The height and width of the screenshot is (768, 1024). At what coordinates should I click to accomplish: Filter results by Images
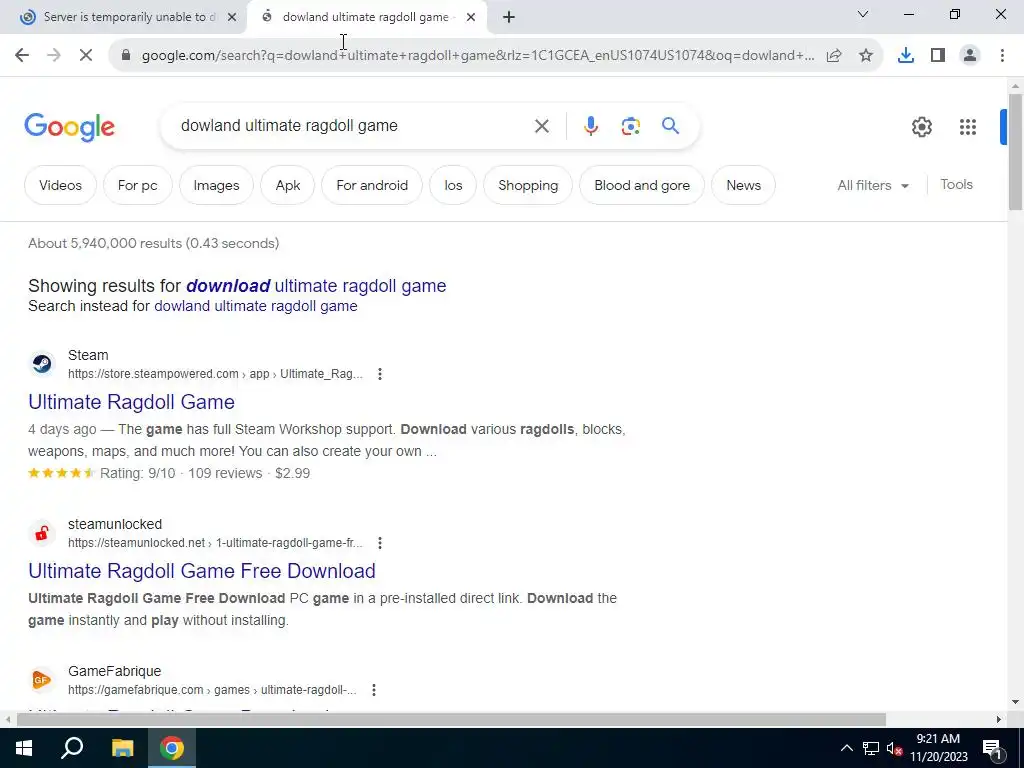coord(216,185)
